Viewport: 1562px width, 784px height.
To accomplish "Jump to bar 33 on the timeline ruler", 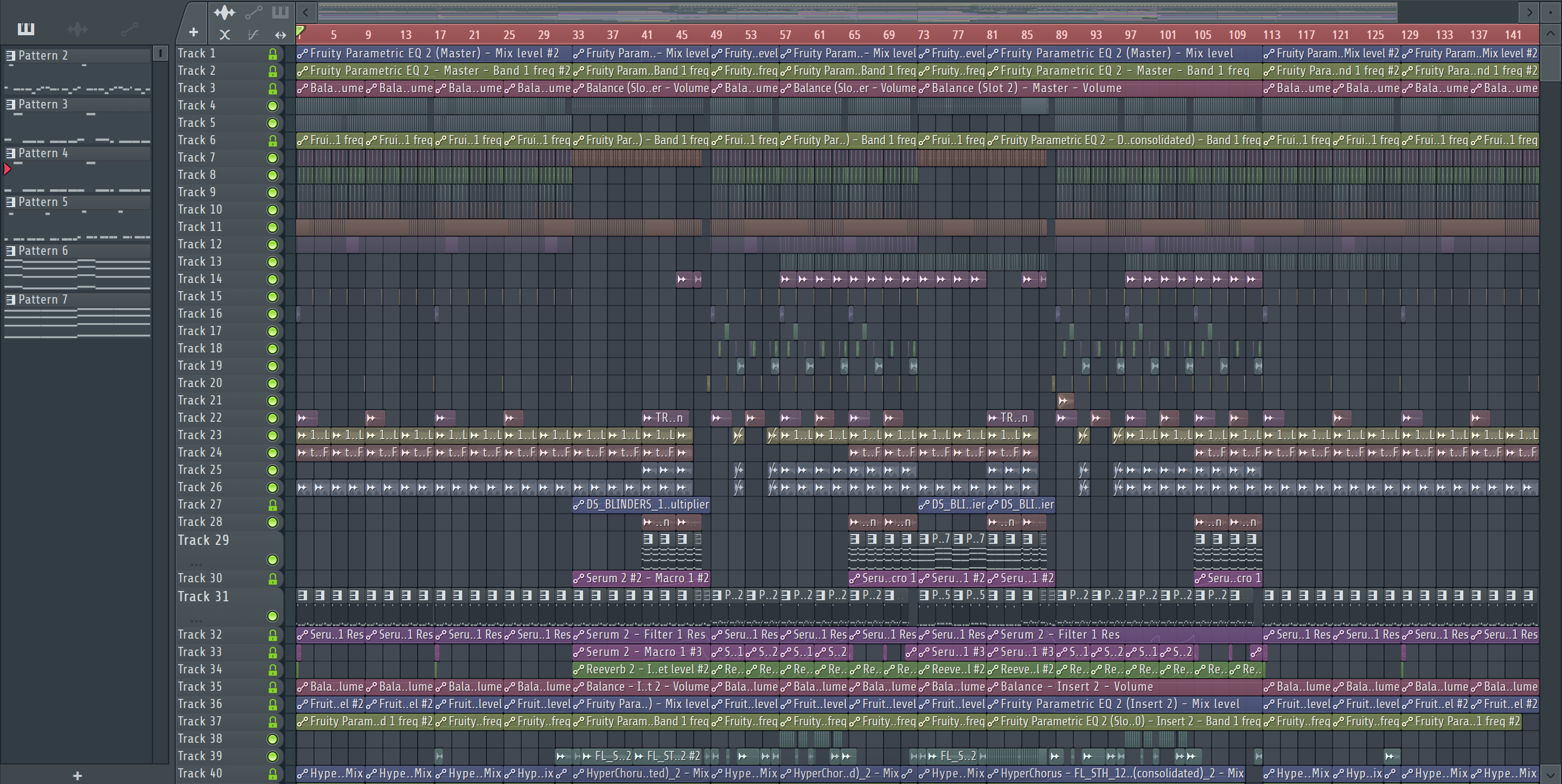I will (578, 35).
